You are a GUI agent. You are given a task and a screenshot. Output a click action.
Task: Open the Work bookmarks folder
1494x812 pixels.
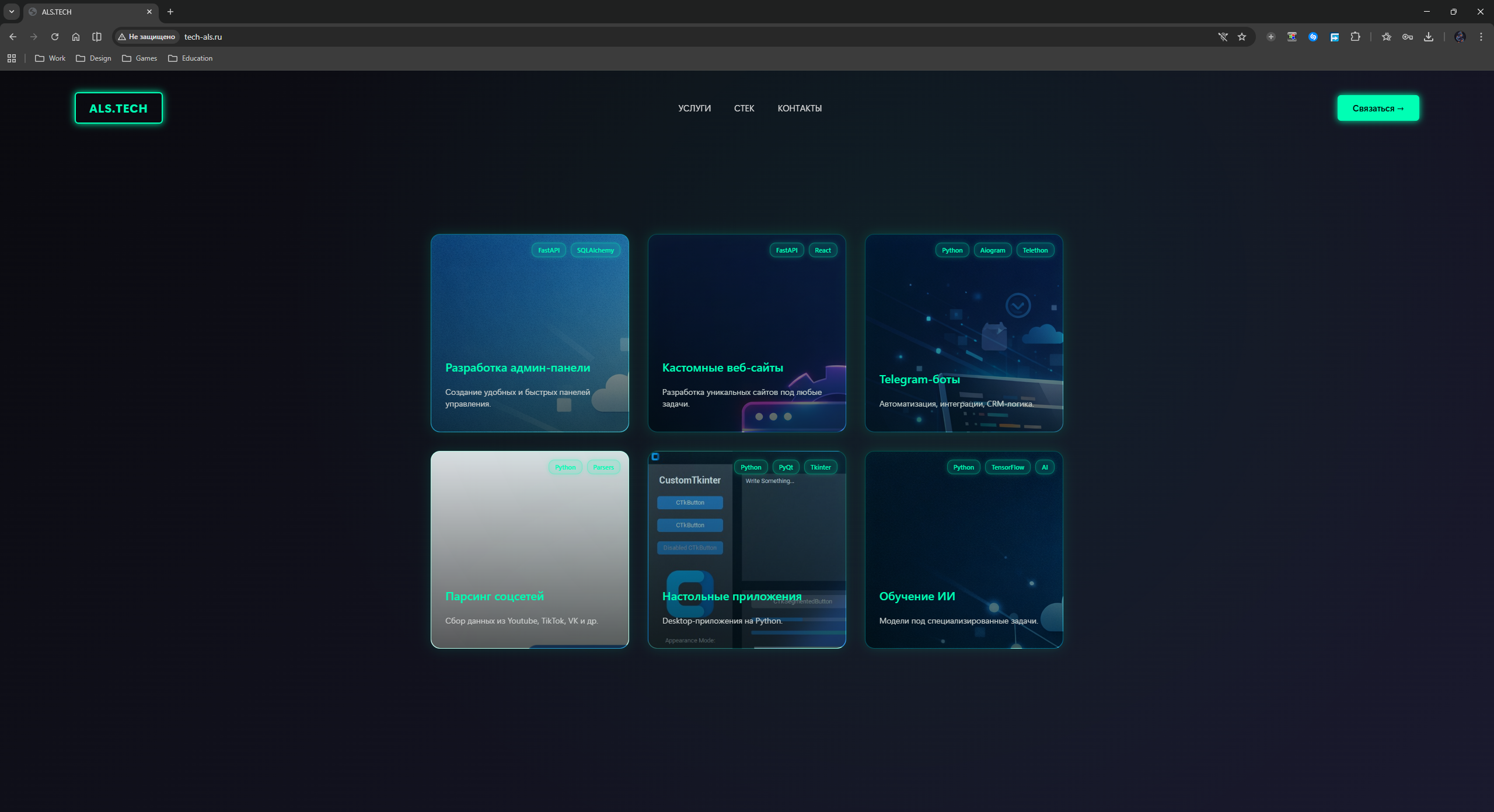click(x=50, y=58)
